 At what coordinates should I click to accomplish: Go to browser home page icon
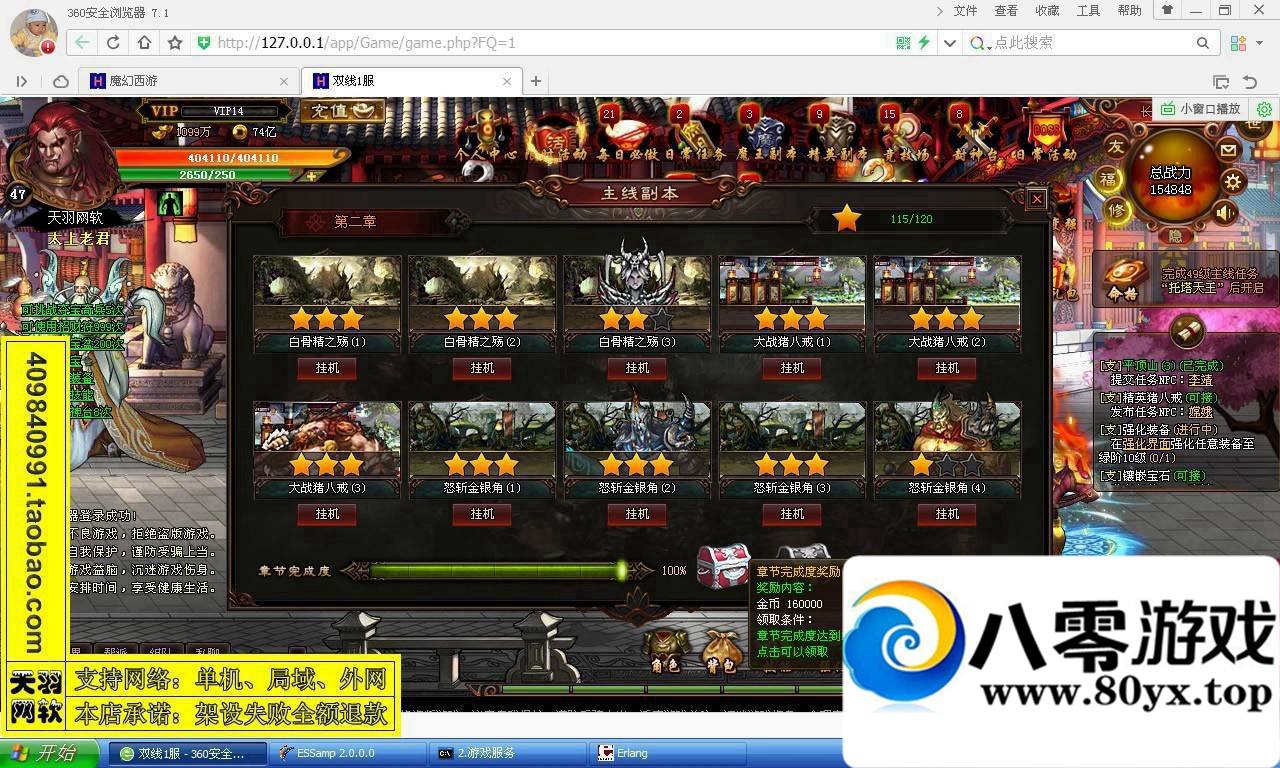click(144, 43)
